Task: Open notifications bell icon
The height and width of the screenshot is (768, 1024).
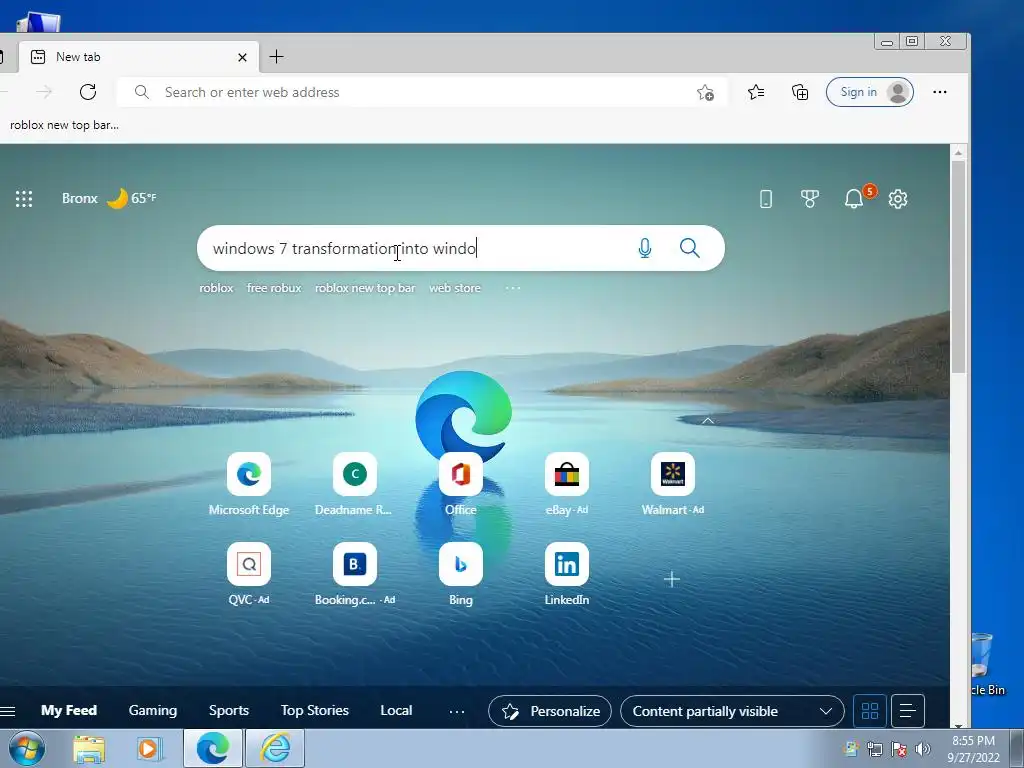Action: click(854, 199)
